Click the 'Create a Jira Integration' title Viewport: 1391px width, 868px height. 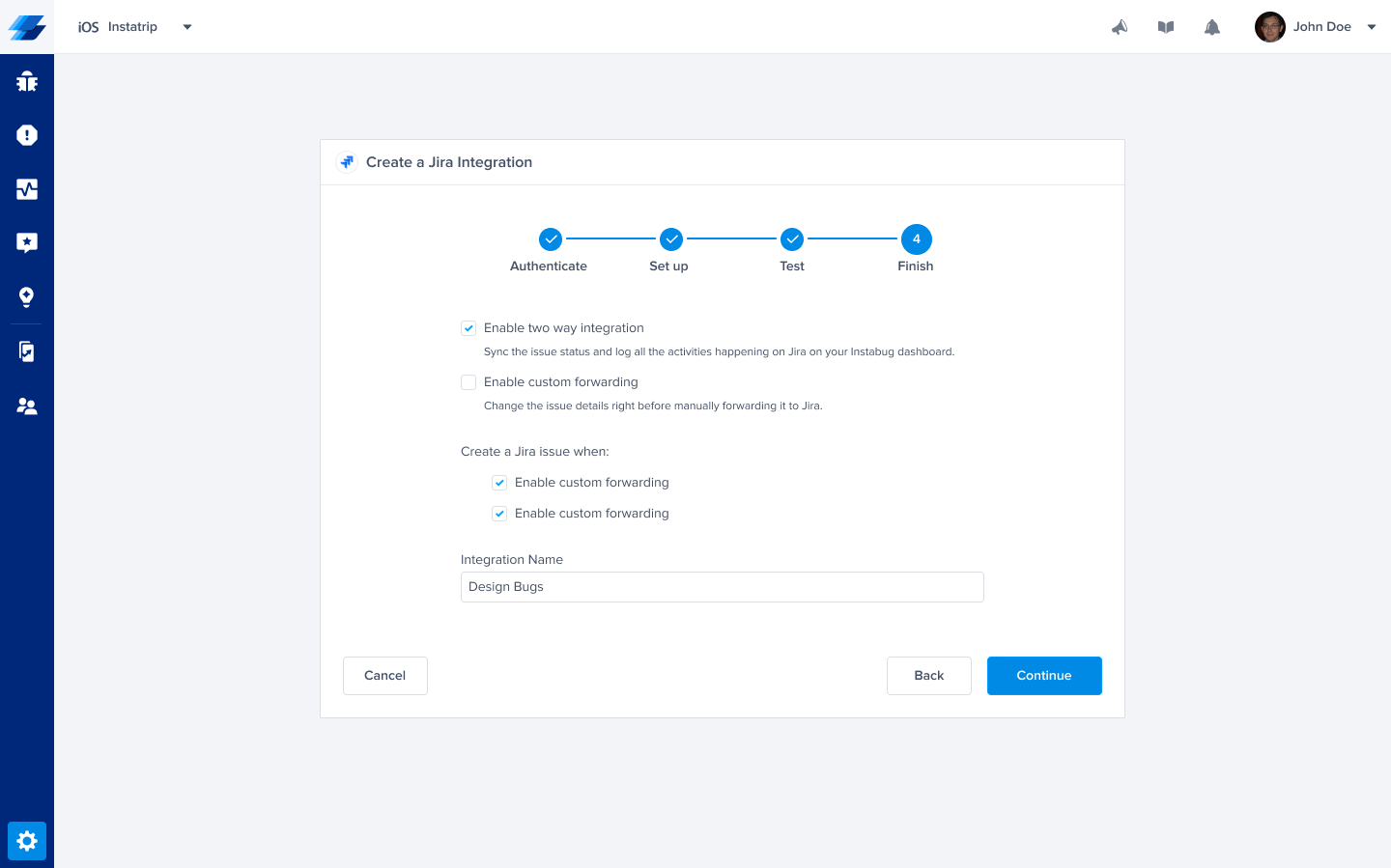pos(449,162)
